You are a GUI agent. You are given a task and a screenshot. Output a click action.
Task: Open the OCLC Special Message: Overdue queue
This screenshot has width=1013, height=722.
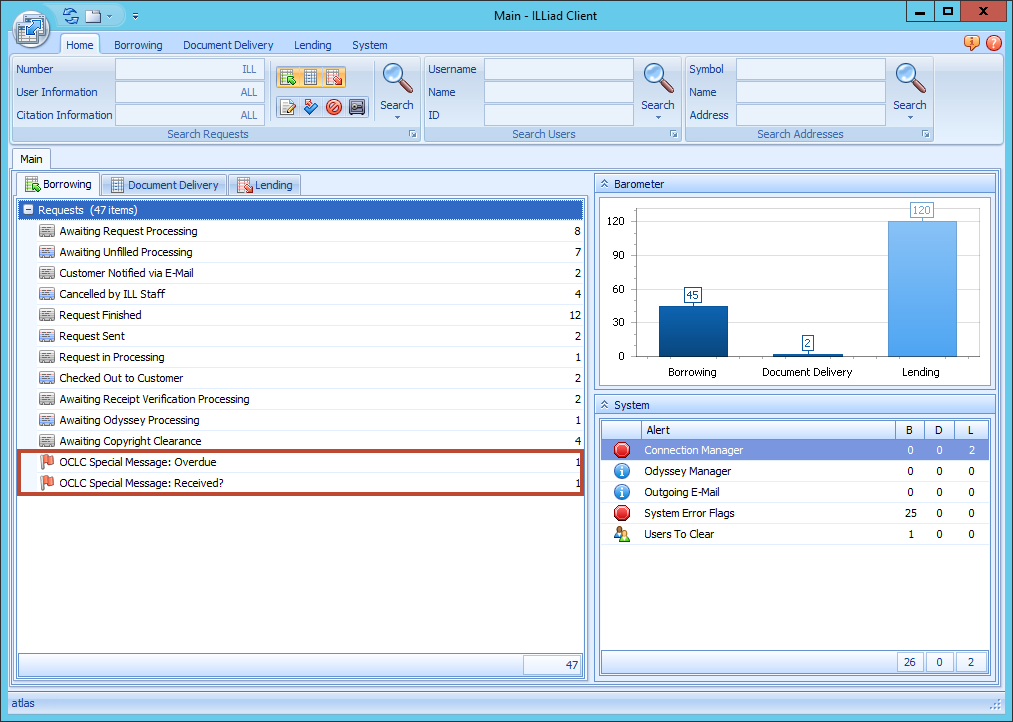click(137, 462)
